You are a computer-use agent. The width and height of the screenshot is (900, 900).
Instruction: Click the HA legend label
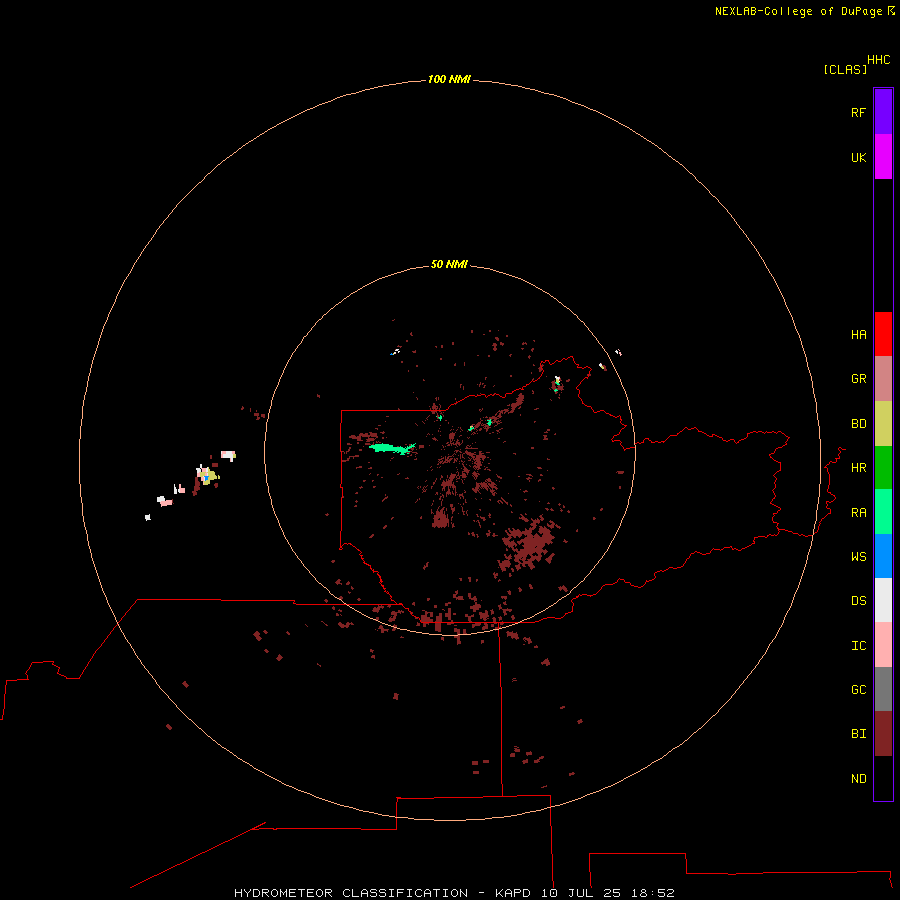point(859,334)
